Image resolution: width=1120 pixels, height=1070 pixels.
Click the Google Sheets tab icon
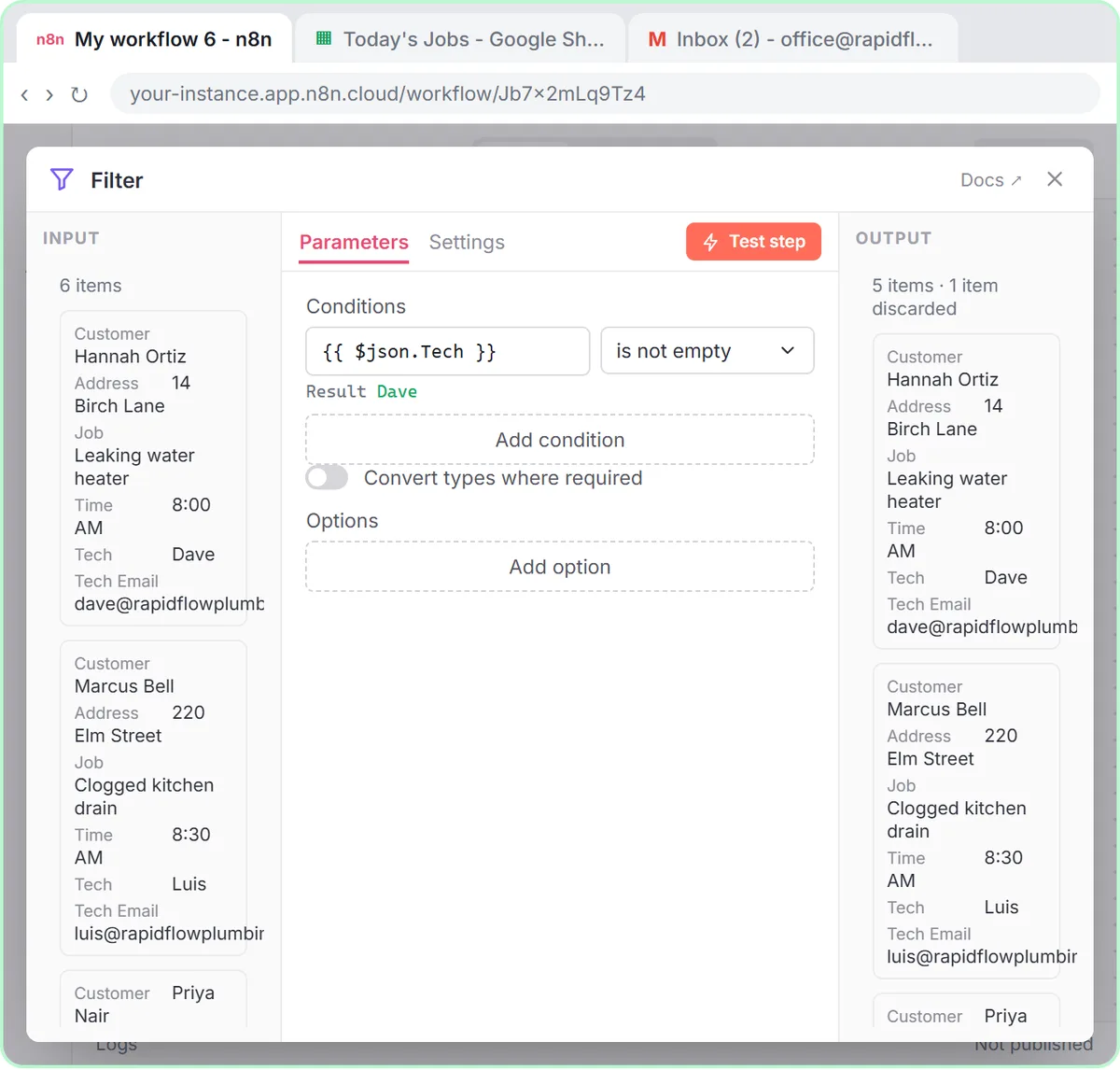click(x=324, y=38)
